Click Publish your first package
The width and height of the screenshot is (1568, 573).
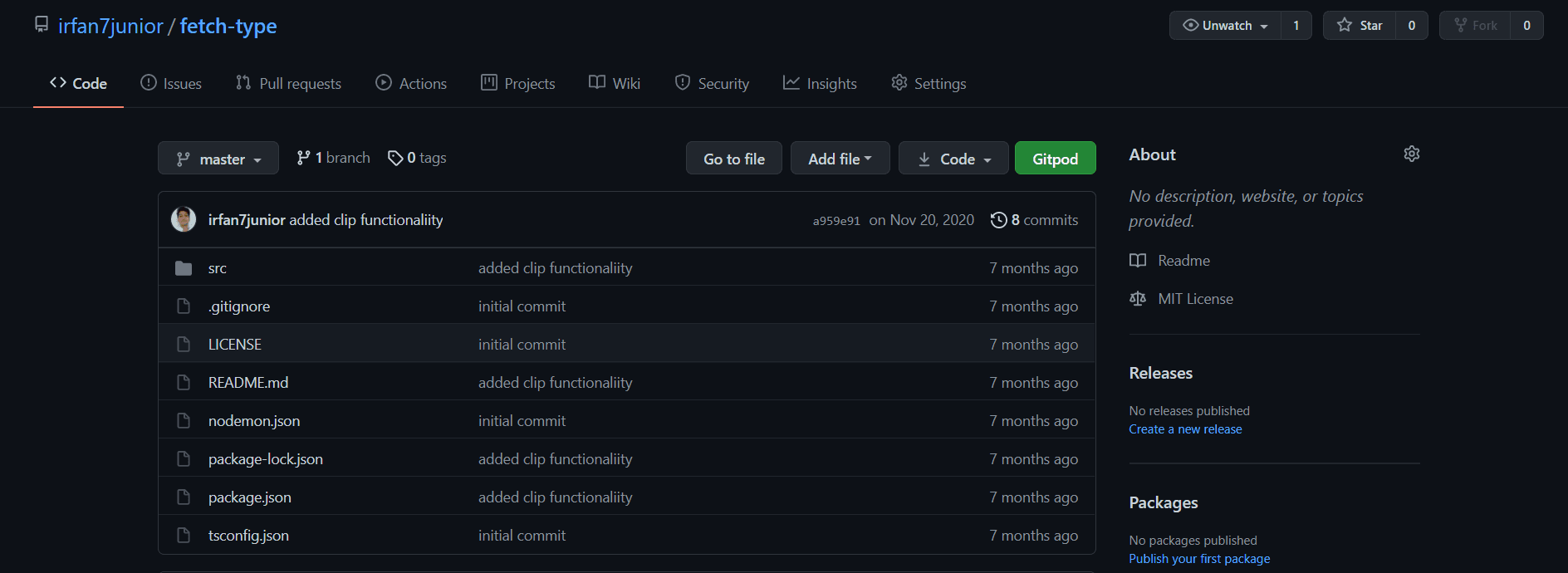coord(1199,559)
